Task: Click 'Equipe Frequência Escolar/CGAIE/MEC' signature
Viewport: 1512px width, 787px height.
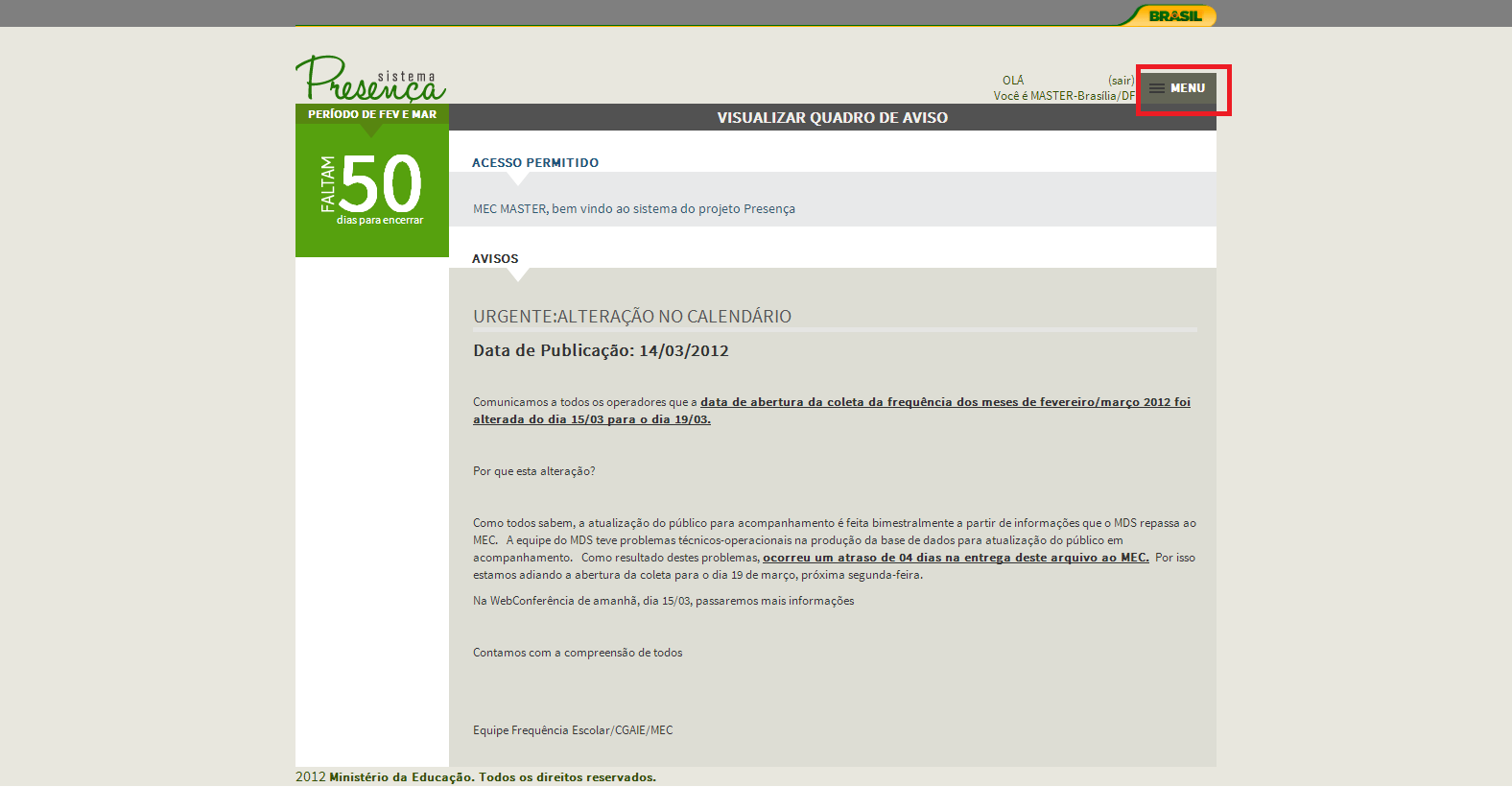Action: (x=573, y=730)
